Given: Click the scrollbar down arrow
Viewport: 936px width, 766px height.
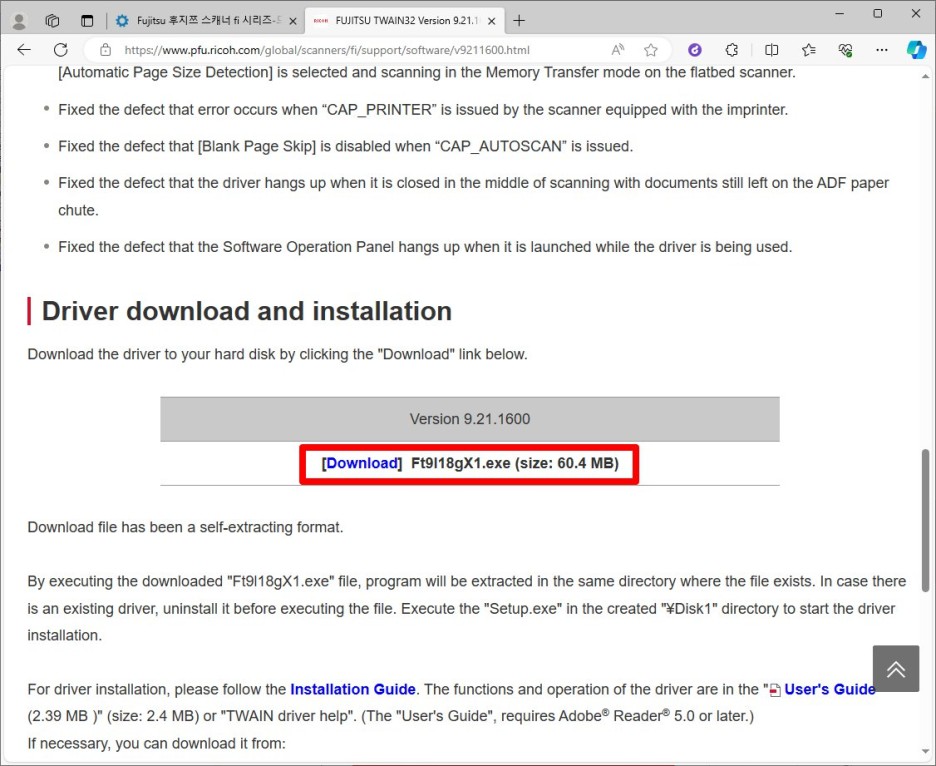Looking at the screenshot, I should tap(925, 752).
